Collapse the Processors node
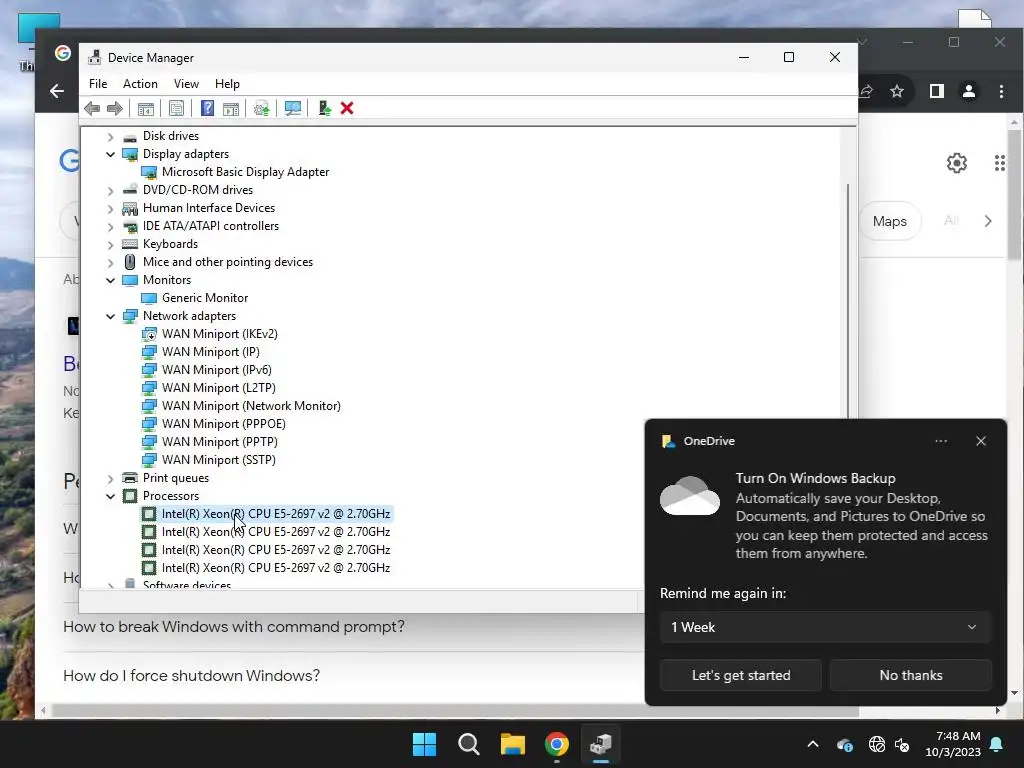1024x768 pixels. [110, 496]
